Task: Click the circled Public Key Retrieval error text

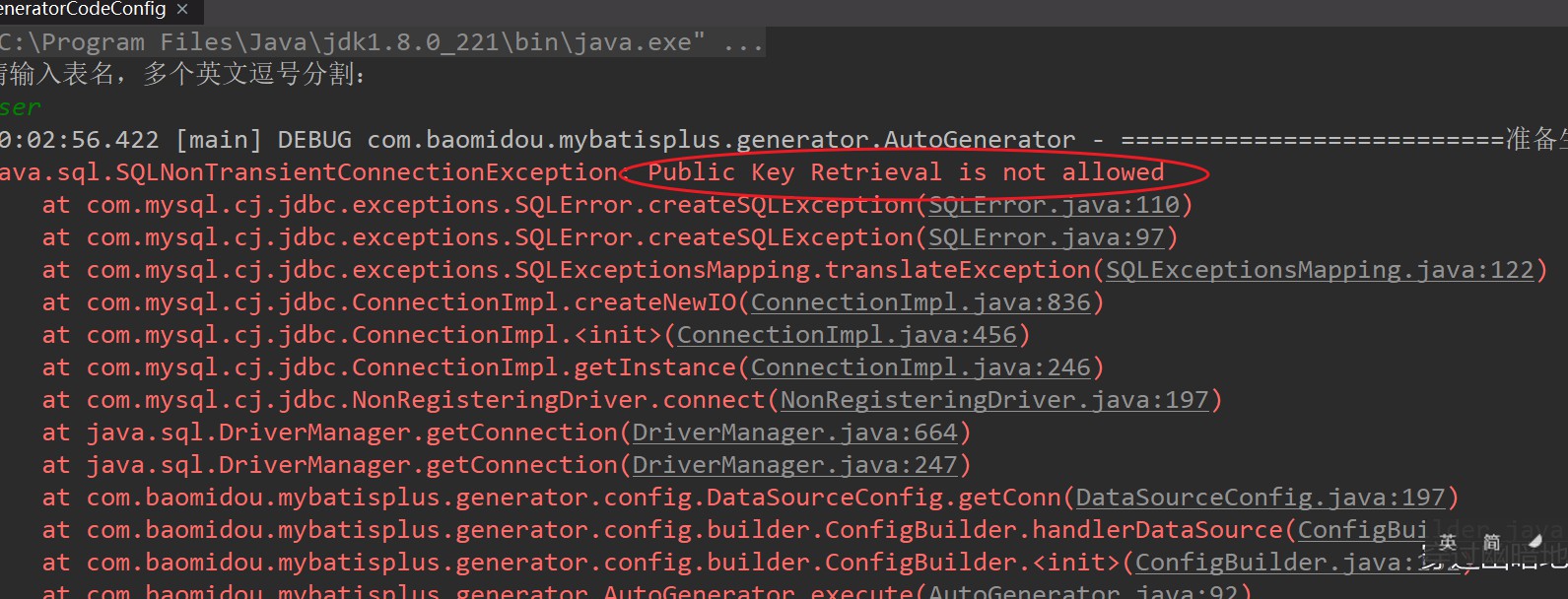Action: coord(906,172)
